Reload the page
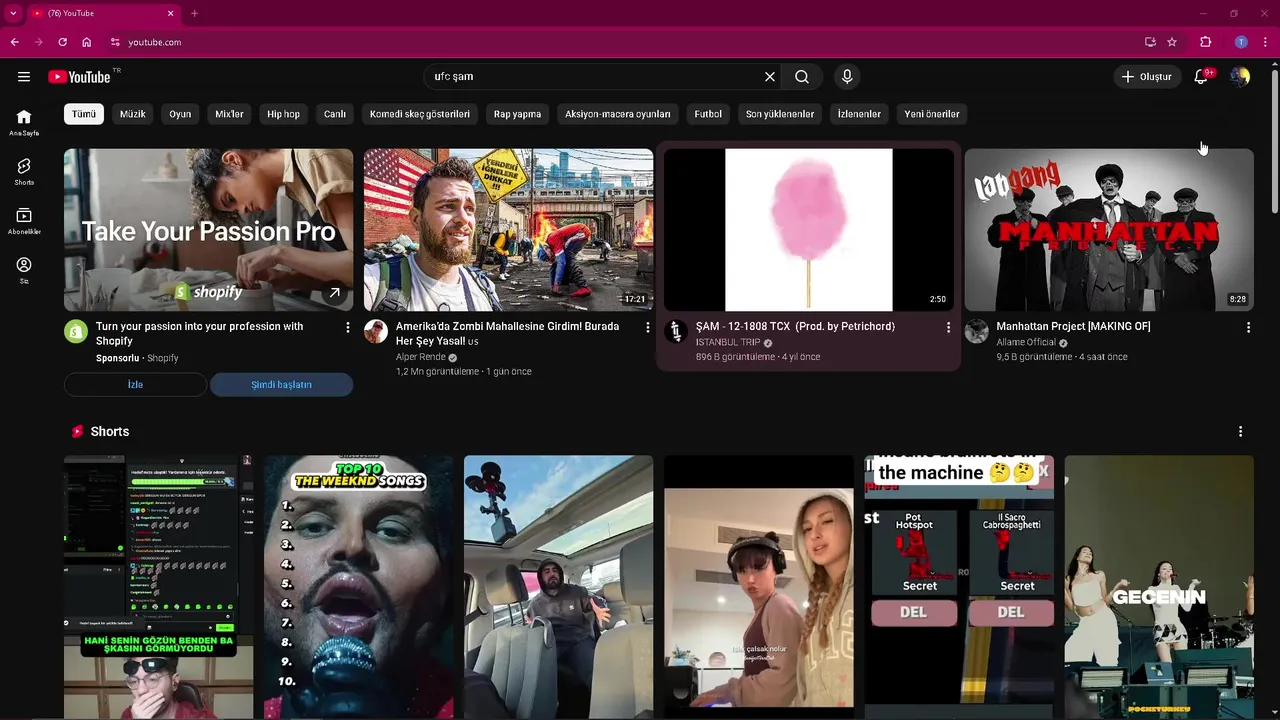The image size is (1280, 720). coord(62,42)
